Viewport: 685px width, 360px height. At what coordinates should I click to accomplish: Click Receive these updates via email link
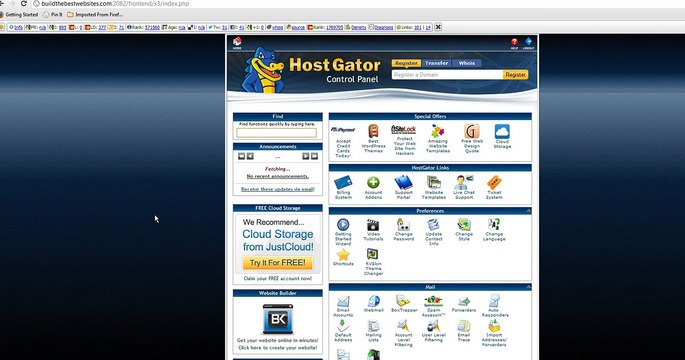click(x=277, y=189)
